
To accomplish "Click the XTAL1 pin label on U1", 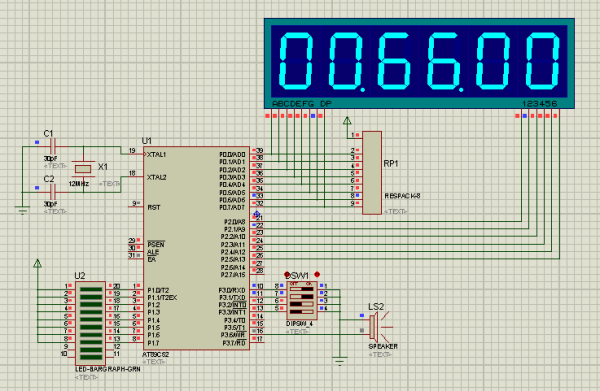I will [157, 155].
